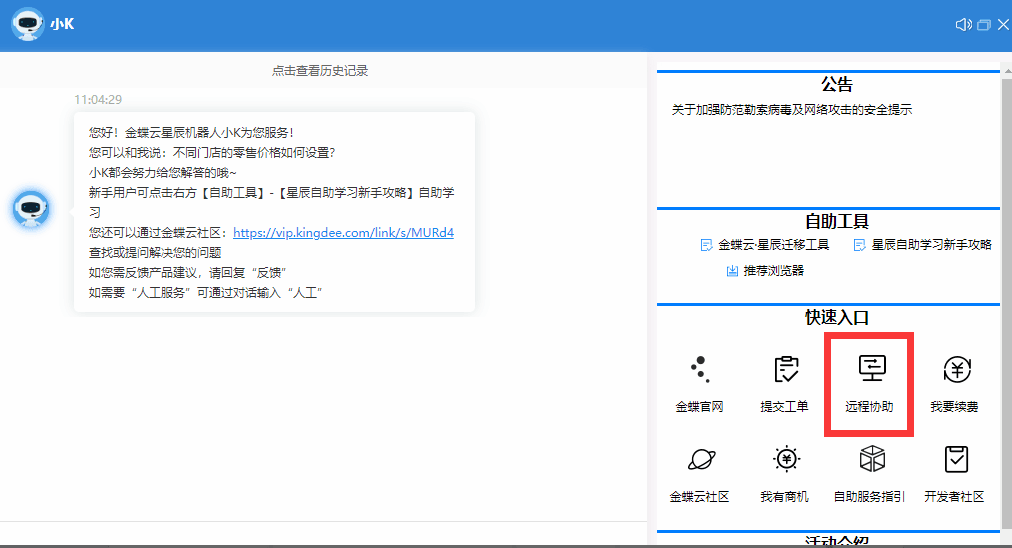This screenshot has height=548, width=1012.
Task: Open 金蝶云社区 planet icon
Action: pyautogui.click(x=701, y=460)
